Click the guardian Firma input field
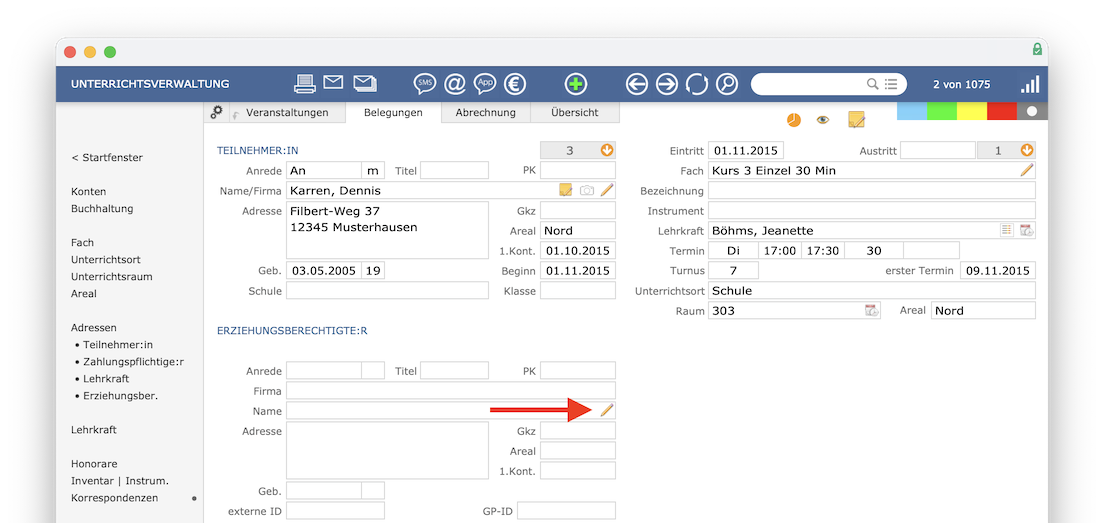This screenshot has height=523, width=1104. coord(451,391)
